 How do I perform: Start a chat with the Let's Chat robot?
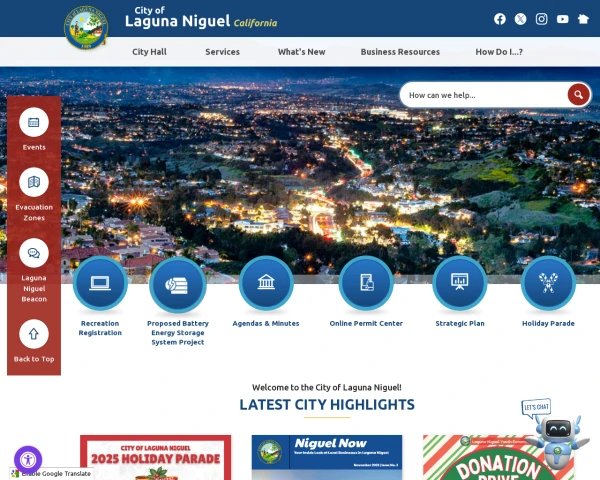click(557, 434)
